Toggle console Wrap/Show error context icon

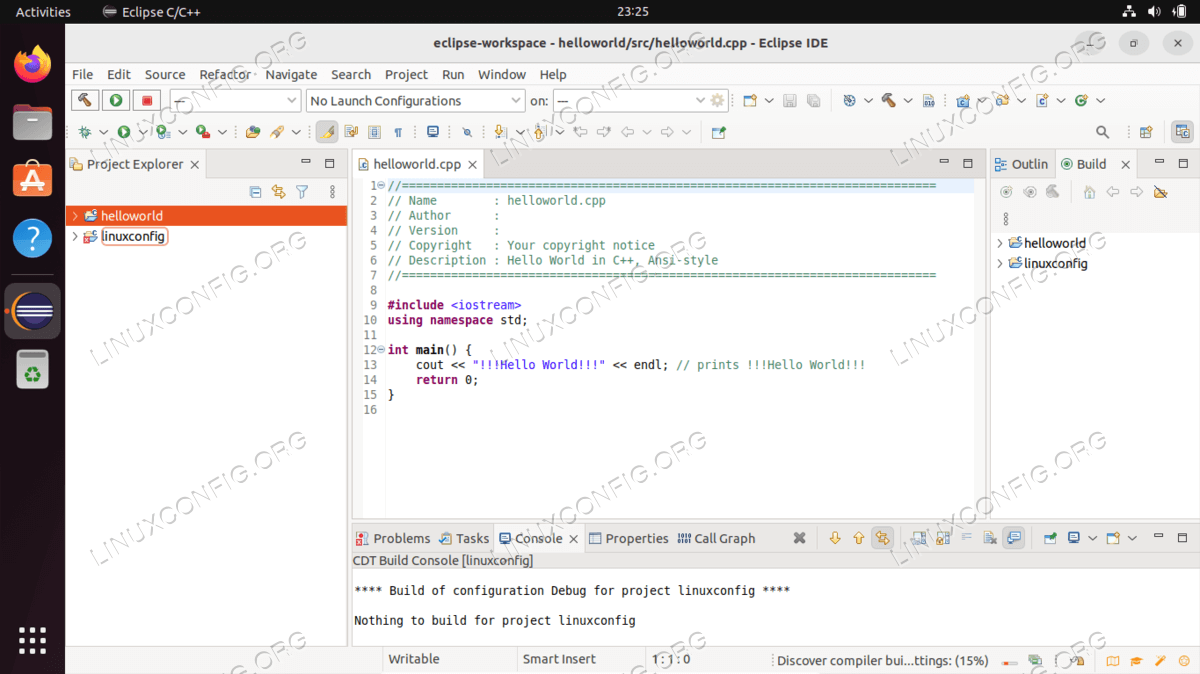(881, 538)
